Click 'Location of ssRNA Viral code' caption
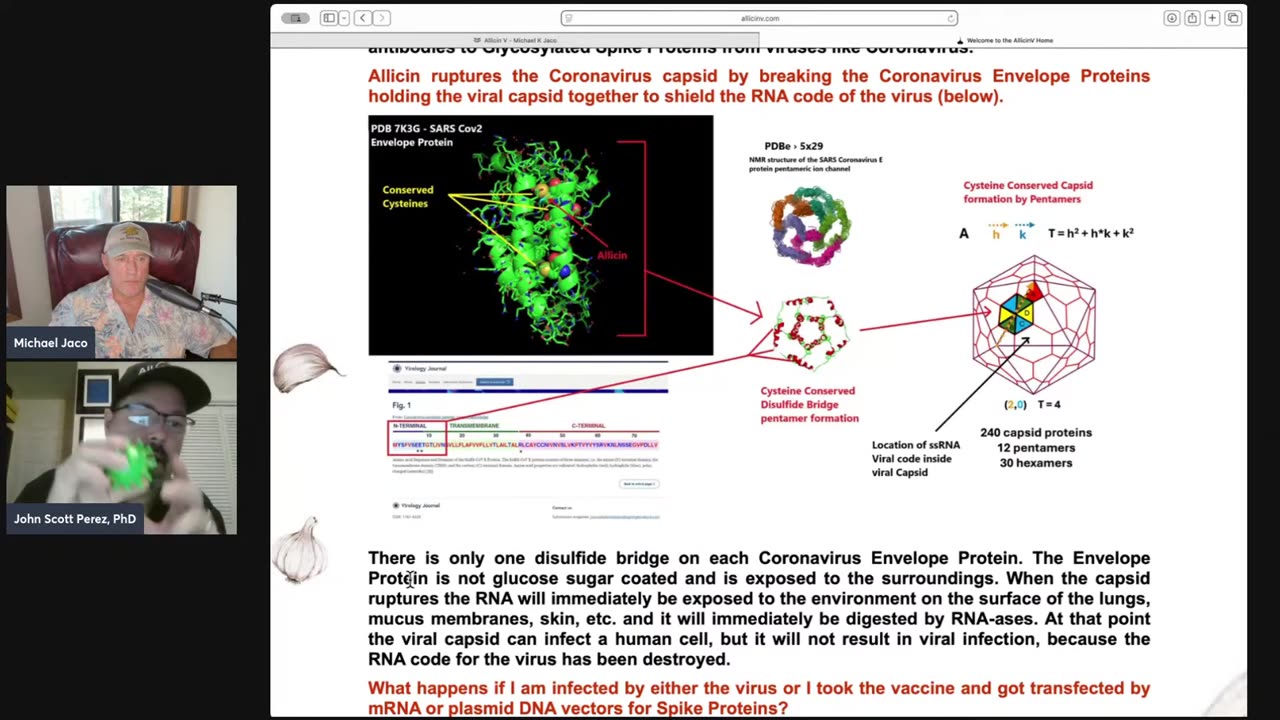 pos(916,459)
